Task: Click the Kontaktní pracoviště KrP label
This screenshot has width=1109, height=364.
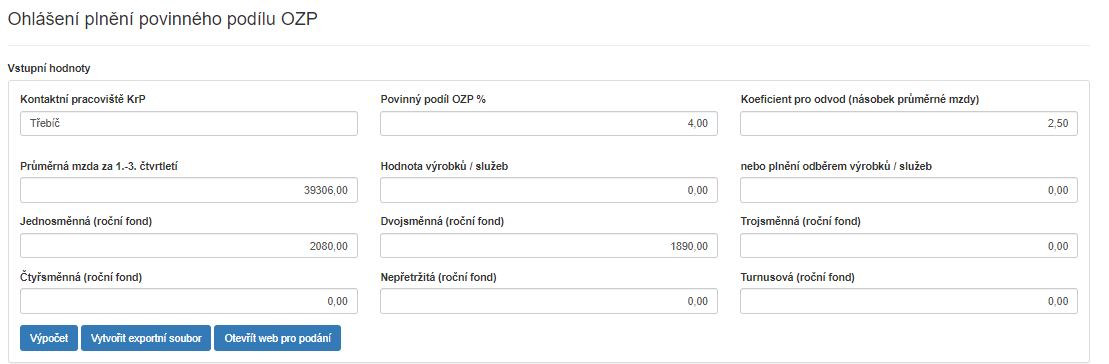Action: pyautogui.click(x=88, y=100)
